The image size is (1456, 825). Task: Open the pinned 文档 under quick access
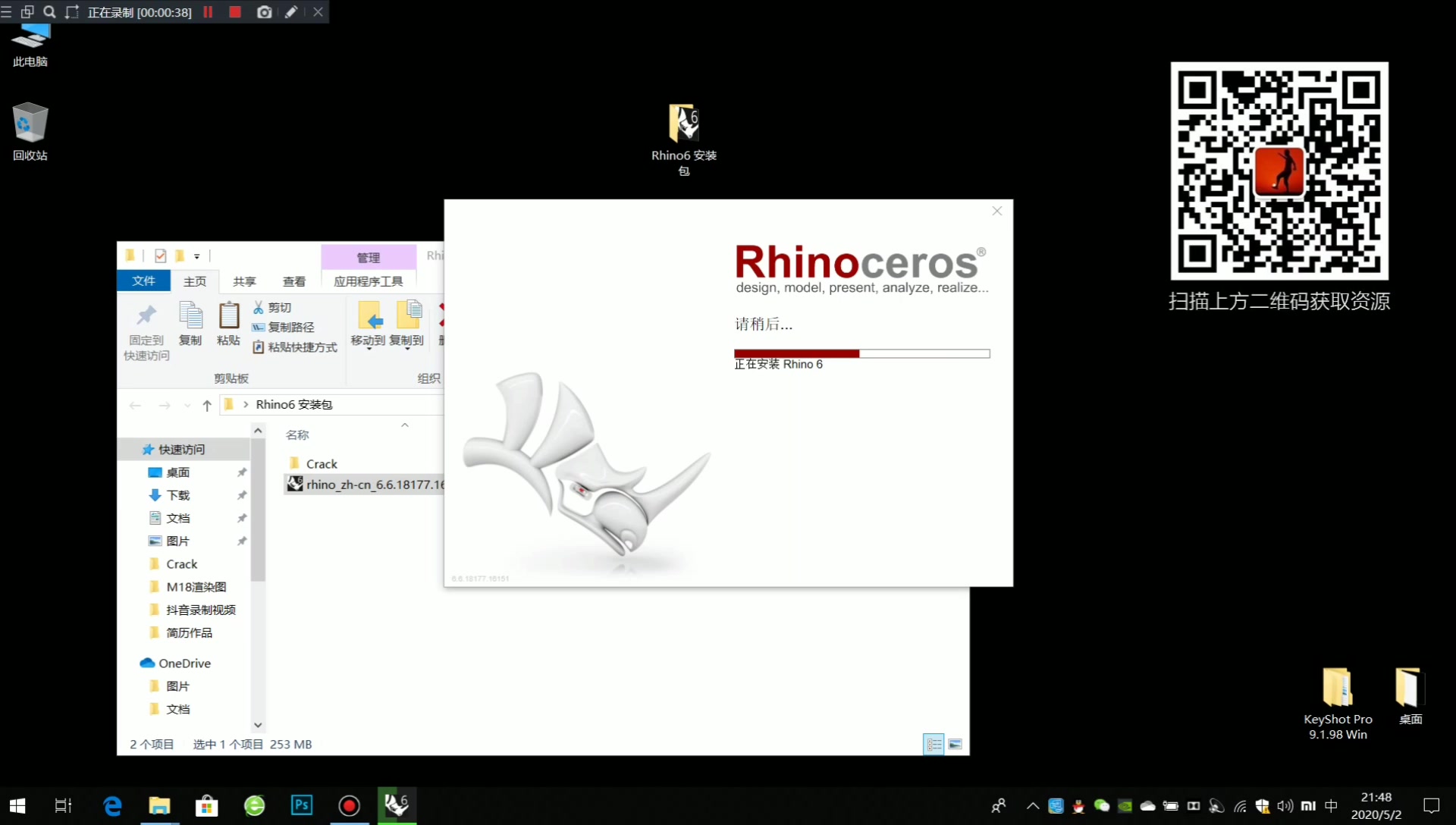click(x=177, y=518)
